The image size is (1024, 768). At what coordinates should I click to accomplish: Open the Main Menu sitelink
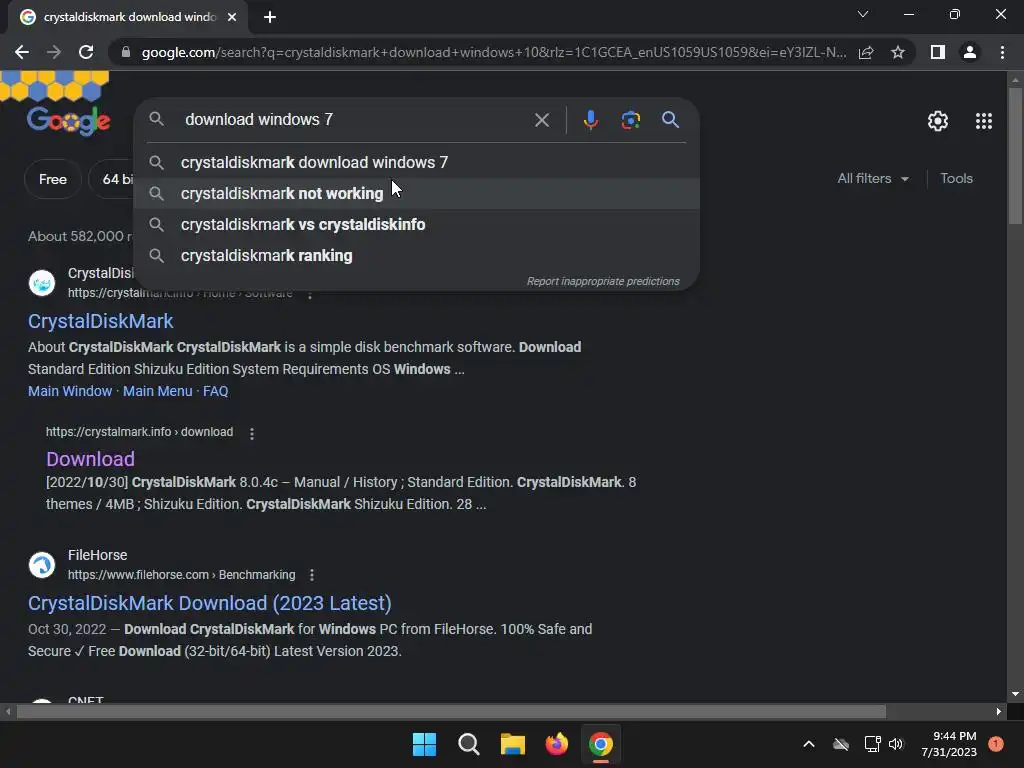[157, 391]
